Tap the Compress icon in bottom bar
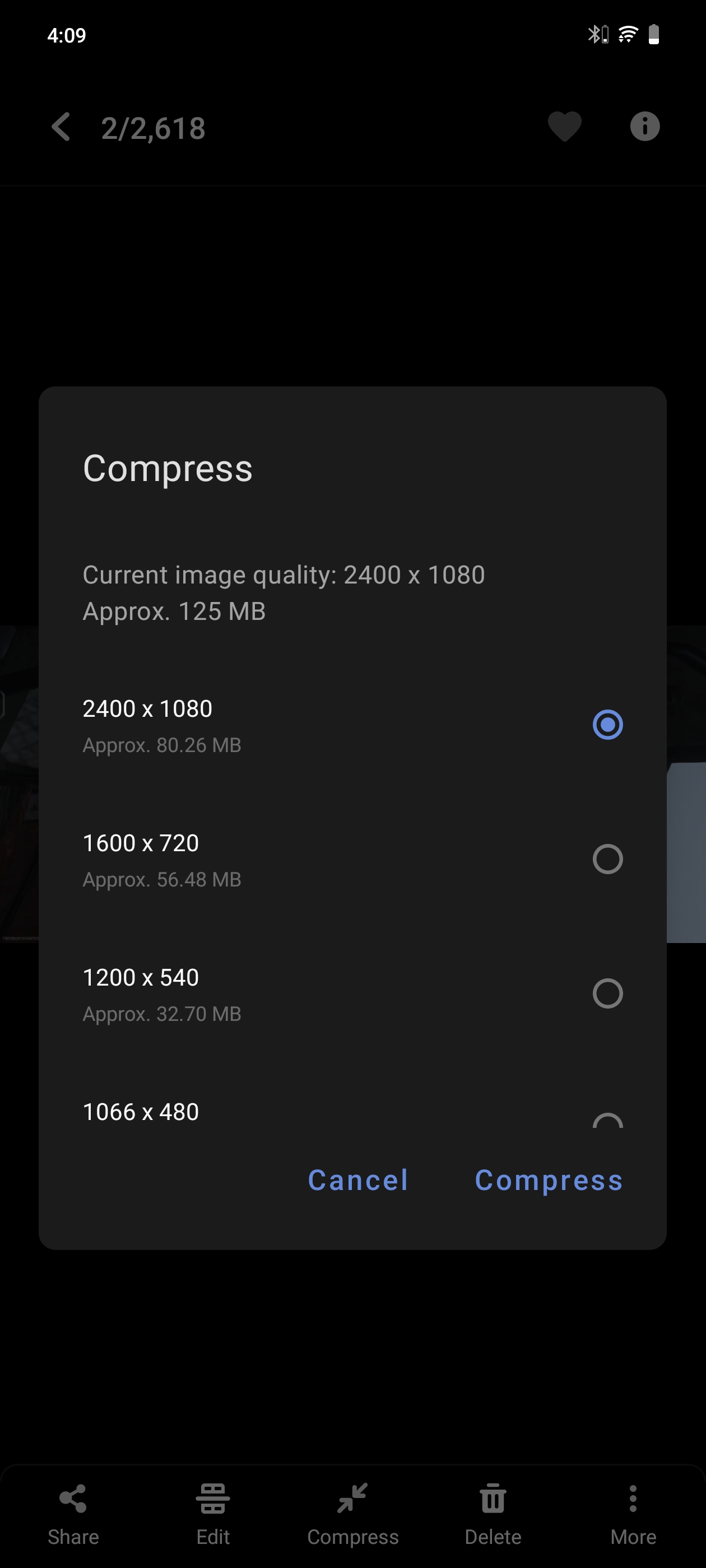 (352, 1498)
